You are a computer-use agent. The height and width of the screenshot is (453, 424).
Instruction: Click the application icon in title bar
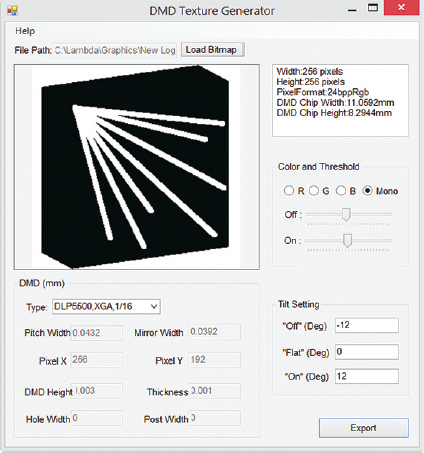[x=12, y=11]
